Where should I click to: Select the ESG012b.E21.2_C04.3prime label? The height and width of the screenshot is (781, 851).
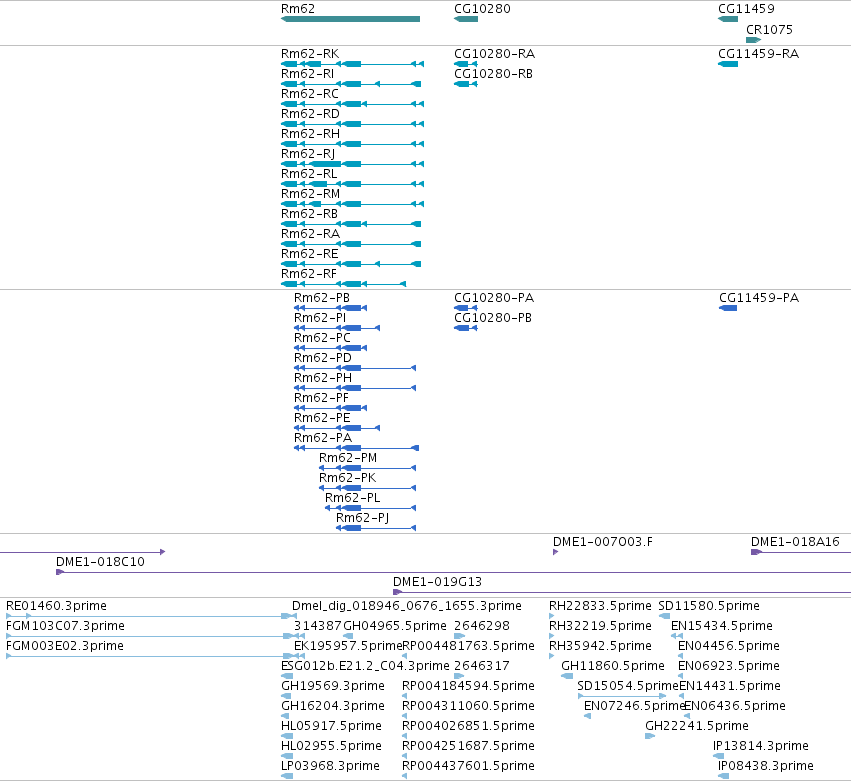point(365,666)
